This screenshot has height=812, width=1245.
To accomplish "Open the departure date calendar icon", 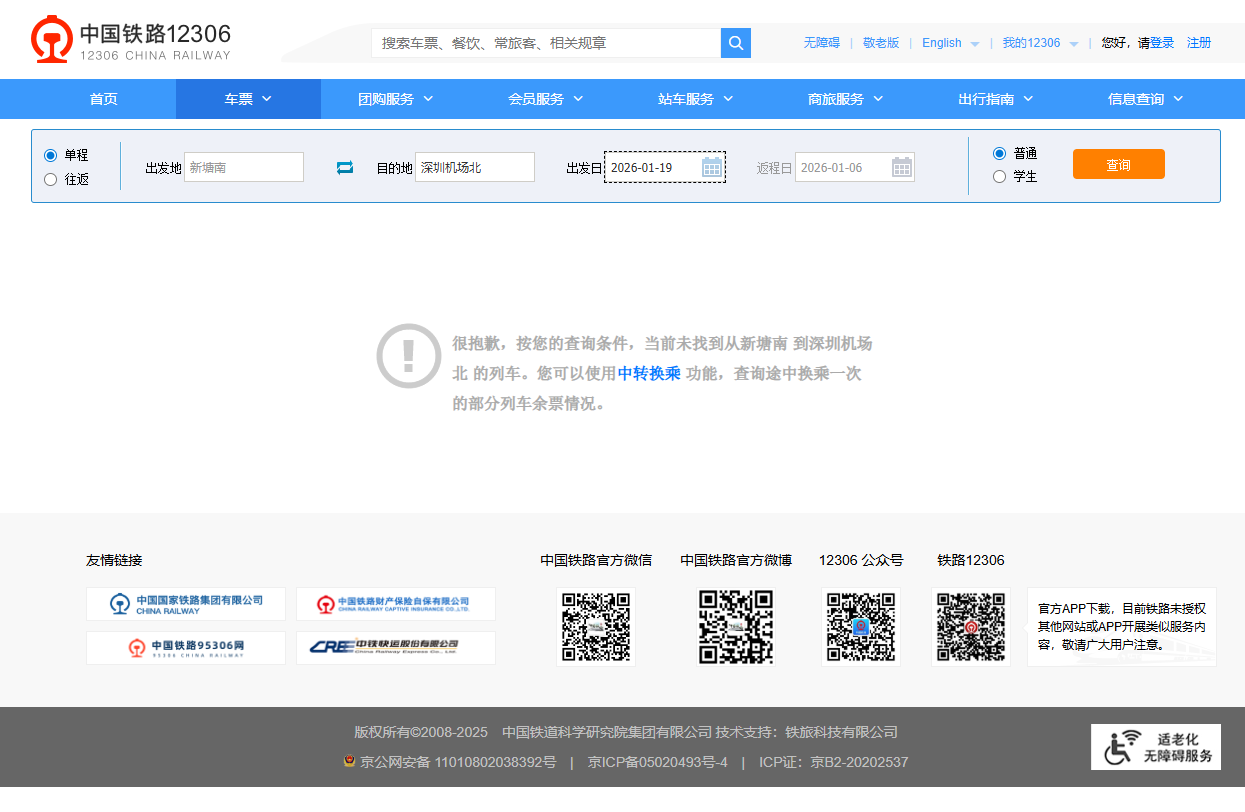I will click(711, 167).
